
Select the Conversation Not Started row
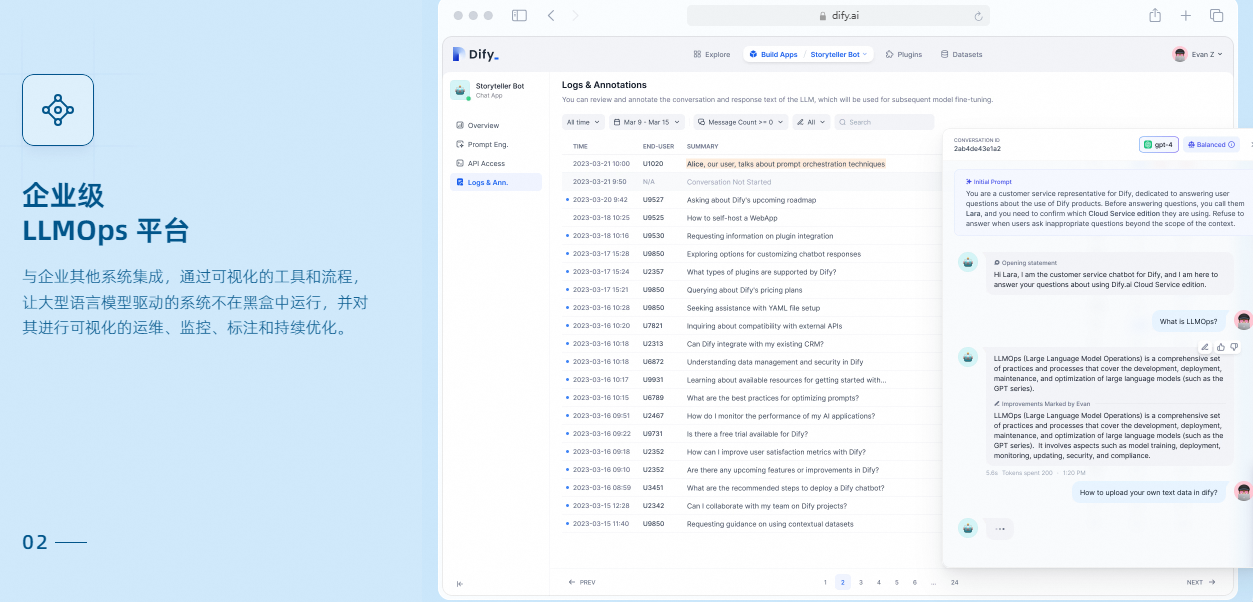coord(752,181)
